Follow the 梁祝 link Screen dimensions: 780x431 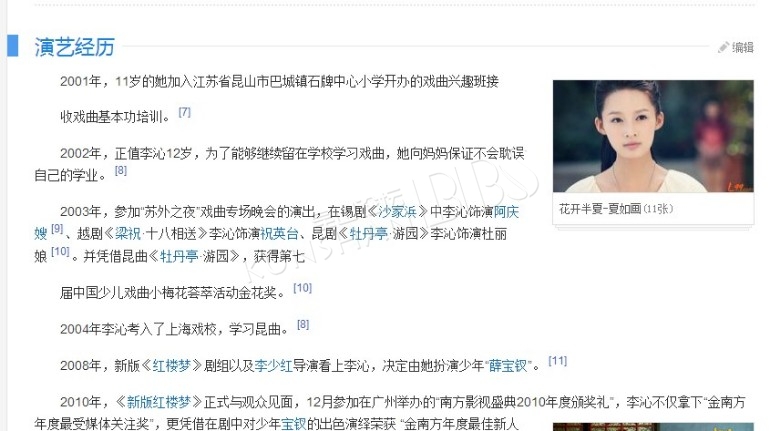128,233
